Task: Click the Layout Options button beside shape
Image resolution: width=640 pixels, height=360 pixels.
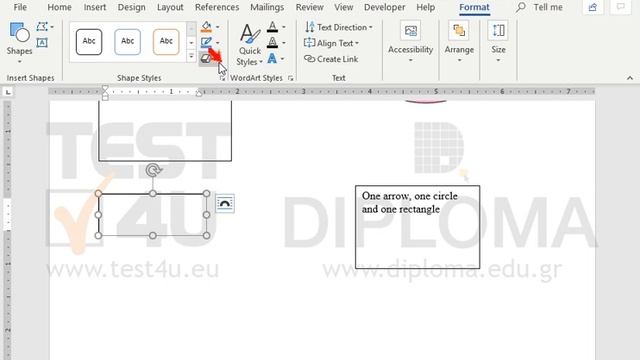Action: click(224, 203)
